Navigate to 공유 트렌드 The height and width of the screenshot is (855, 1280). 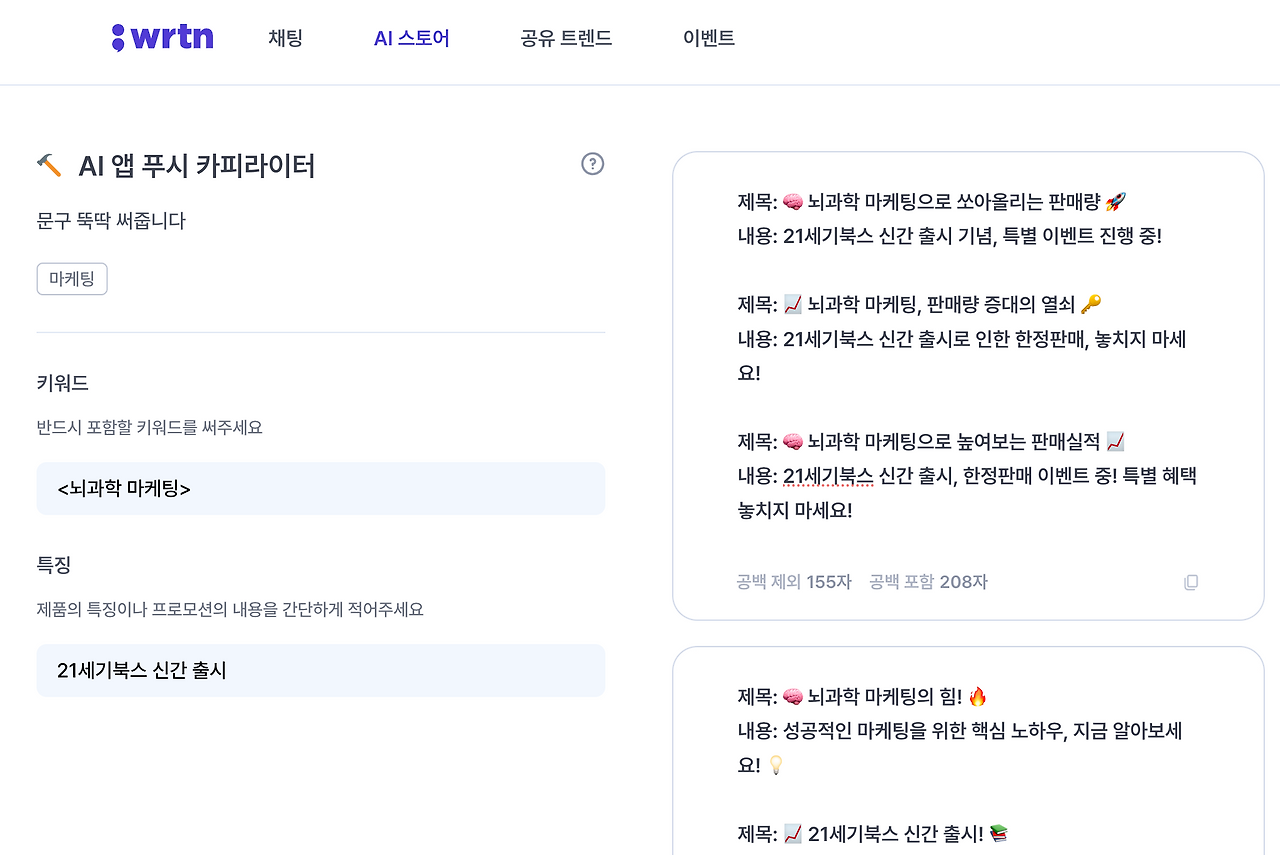point(565,36)
